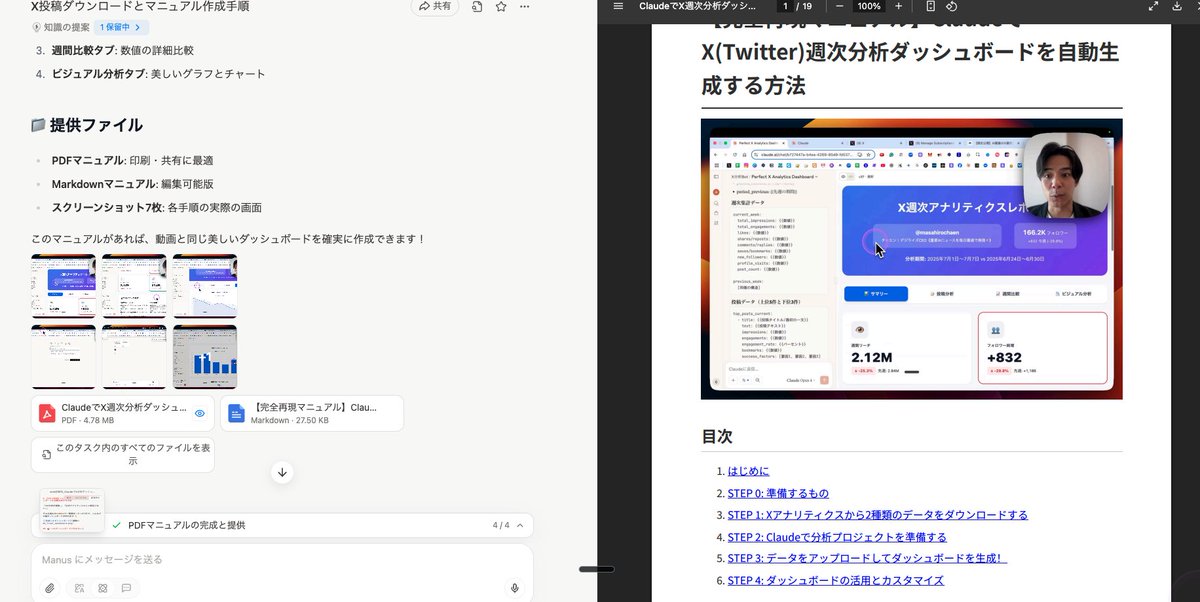
Task: Open the STEP 0: 準備するもの link
Action: point(778,493)
